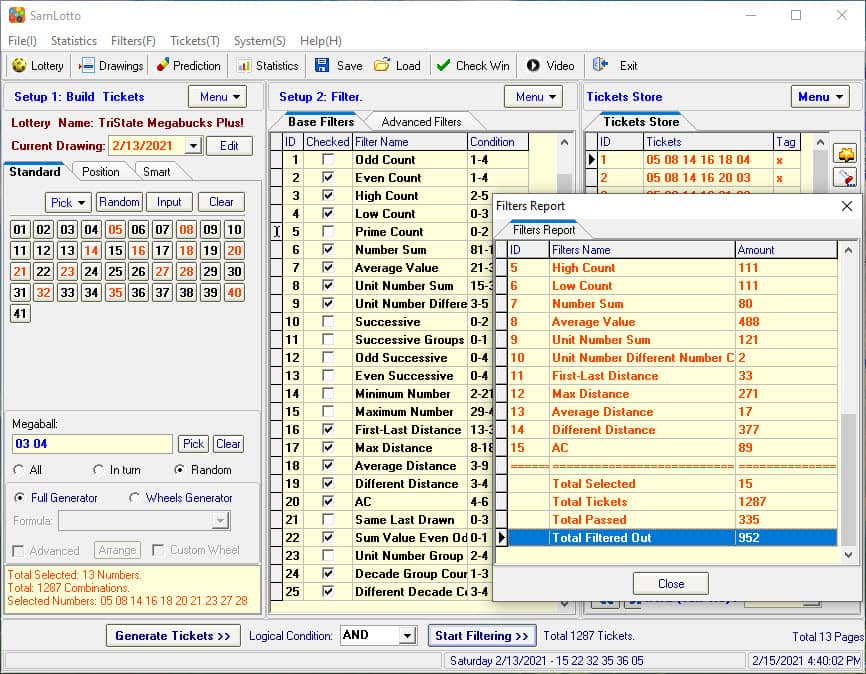Enable the Prime Count filter checkbox

coord(328,231)
